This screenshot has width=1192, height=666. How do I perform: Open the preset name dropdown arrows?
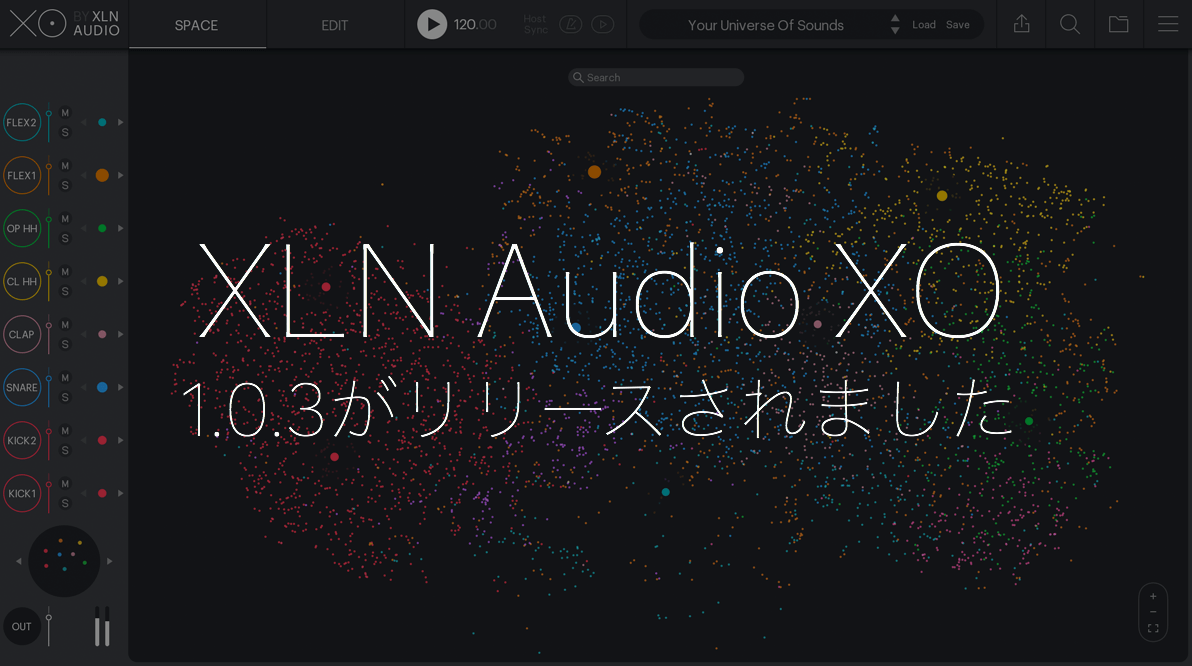pyautogui.click(x=895, y=25)
